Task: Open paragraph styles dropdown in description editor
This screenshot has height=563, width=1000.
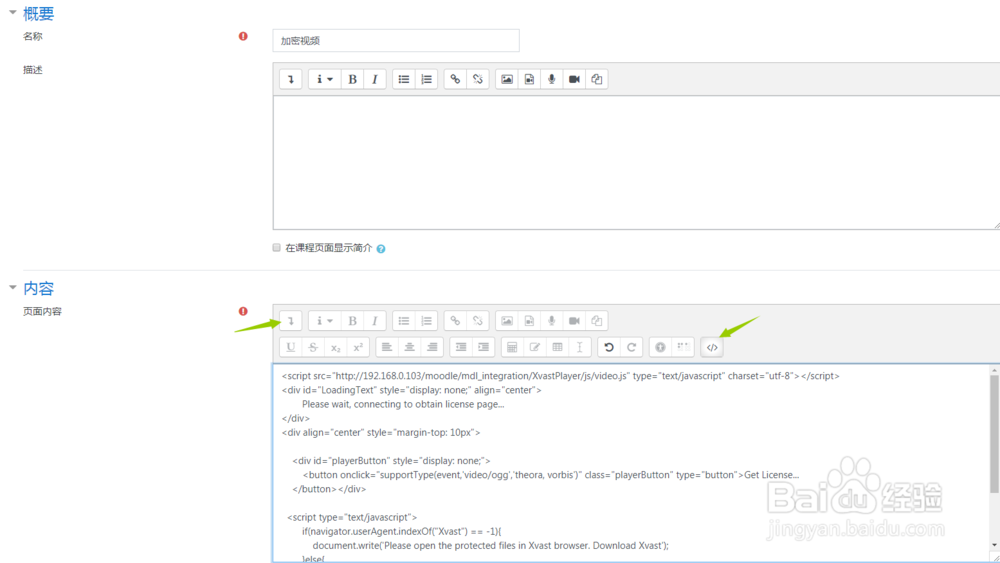Action: [324, 79]
